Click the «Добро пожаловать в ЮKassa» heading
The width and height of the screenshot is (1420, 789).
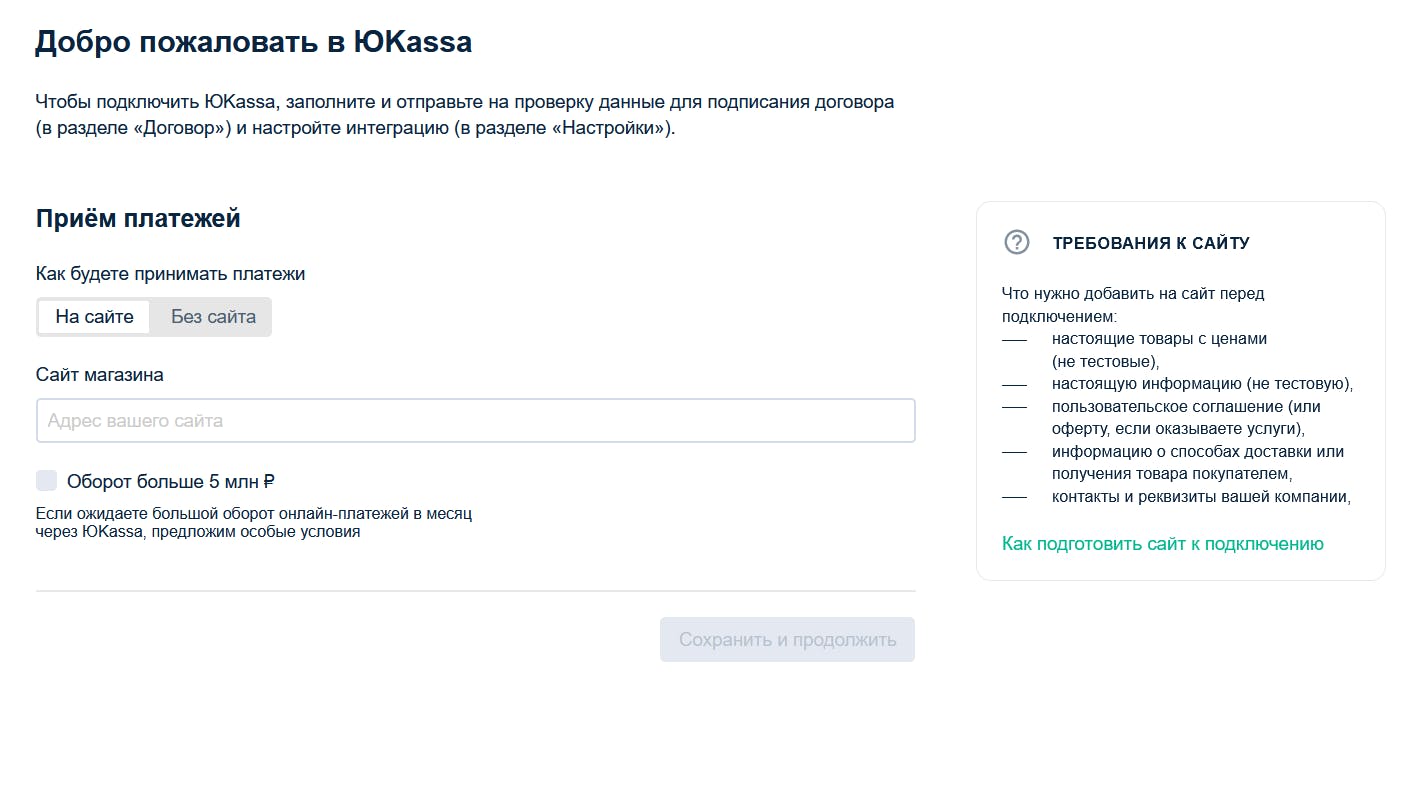[x=254, y=42]
